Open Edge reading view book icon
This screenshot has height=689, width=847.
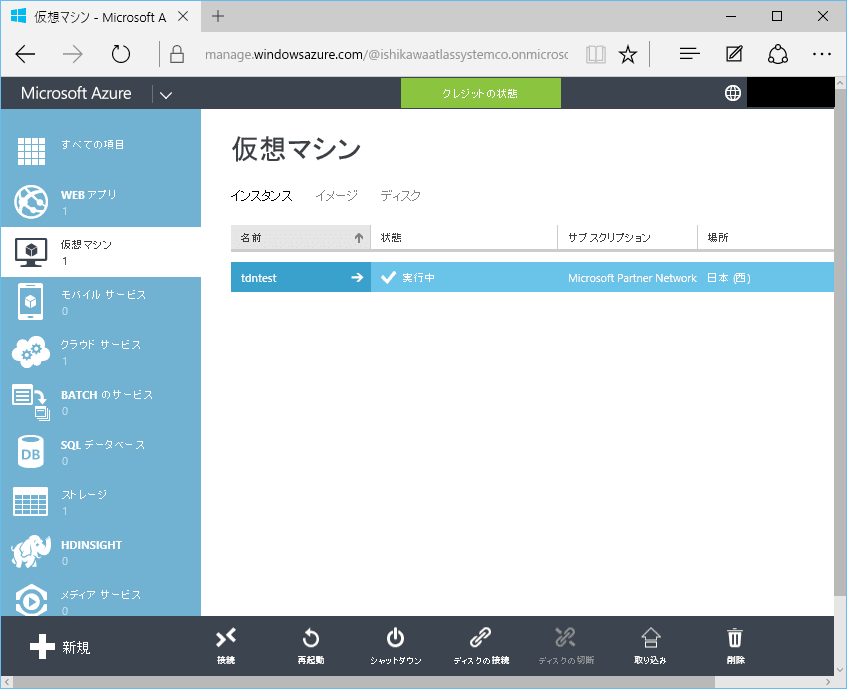click(595, 55)
